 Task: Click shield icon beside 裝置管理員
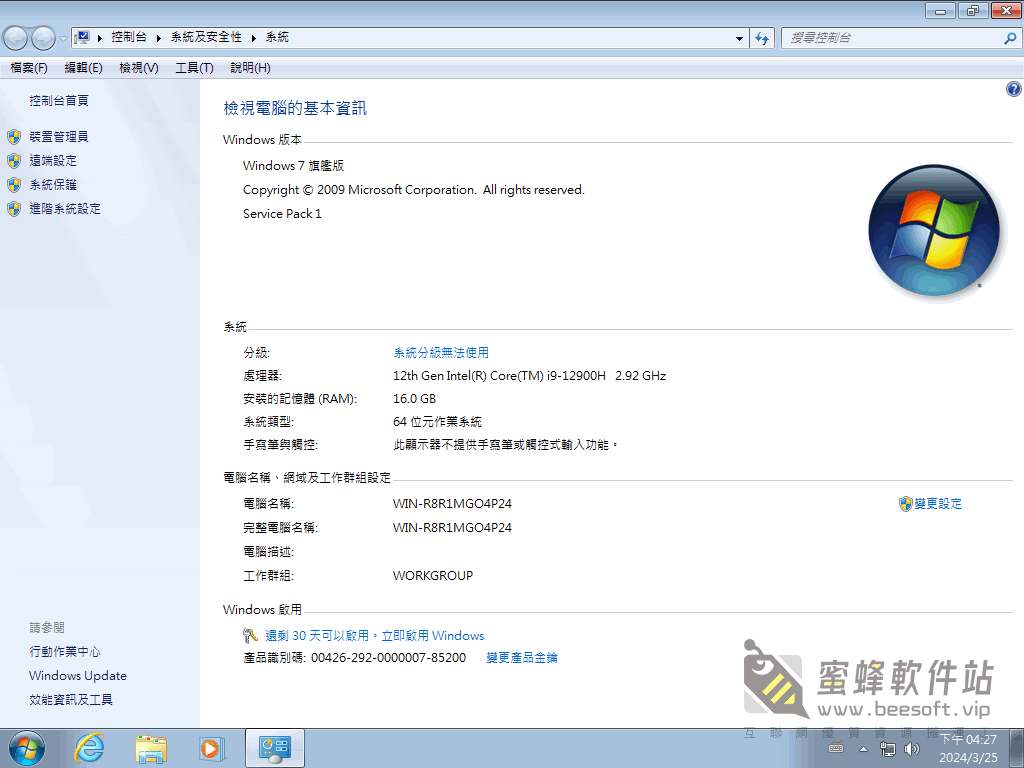[x=14, y=136]
